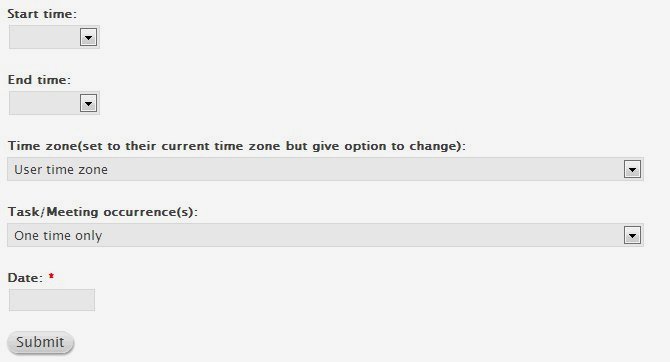
Task: Click the 'Start time:' label
Action: tap(42, 14)
